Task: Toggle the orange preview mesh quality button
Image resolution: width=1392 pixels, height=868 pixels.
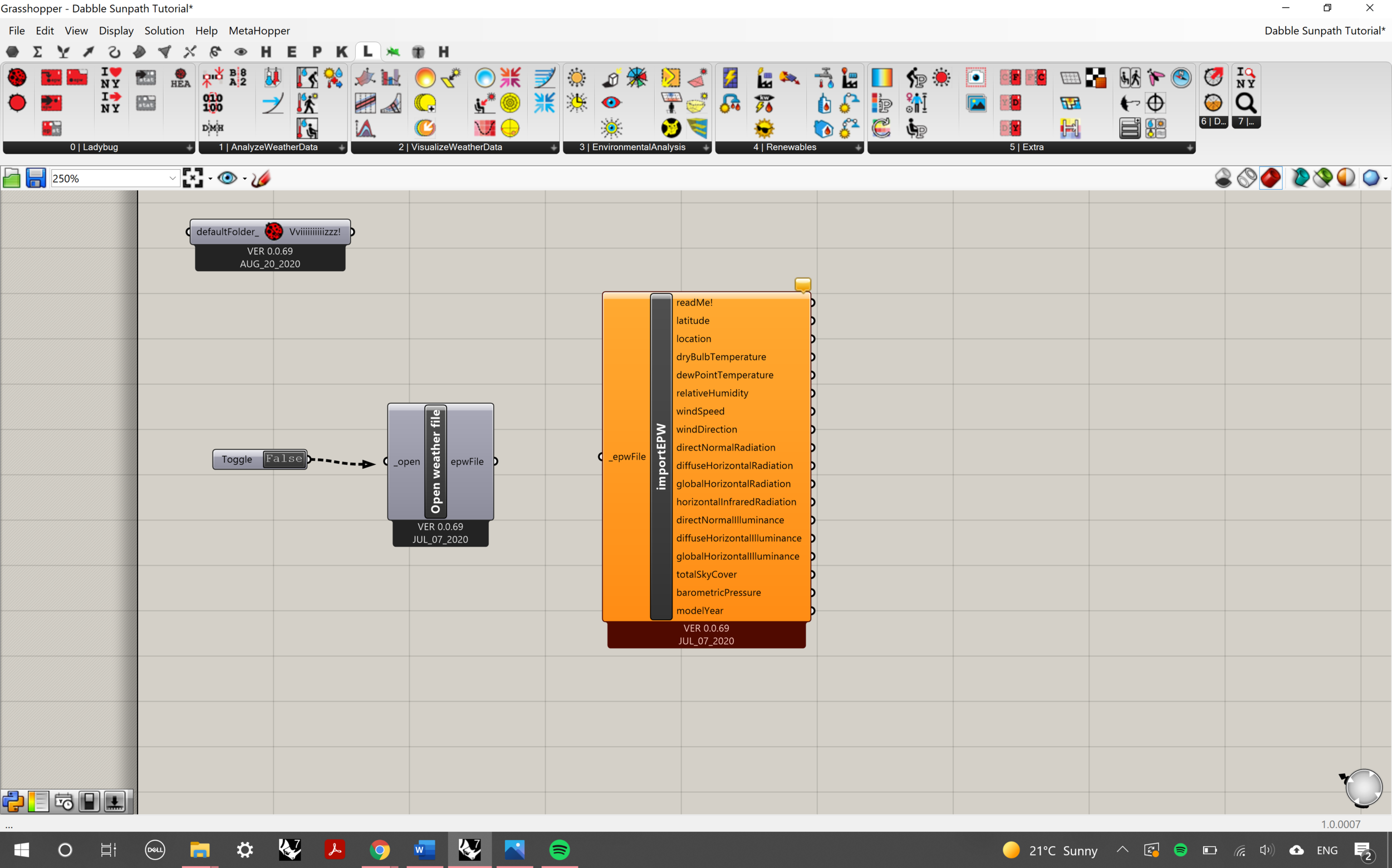Action: 1346,178
